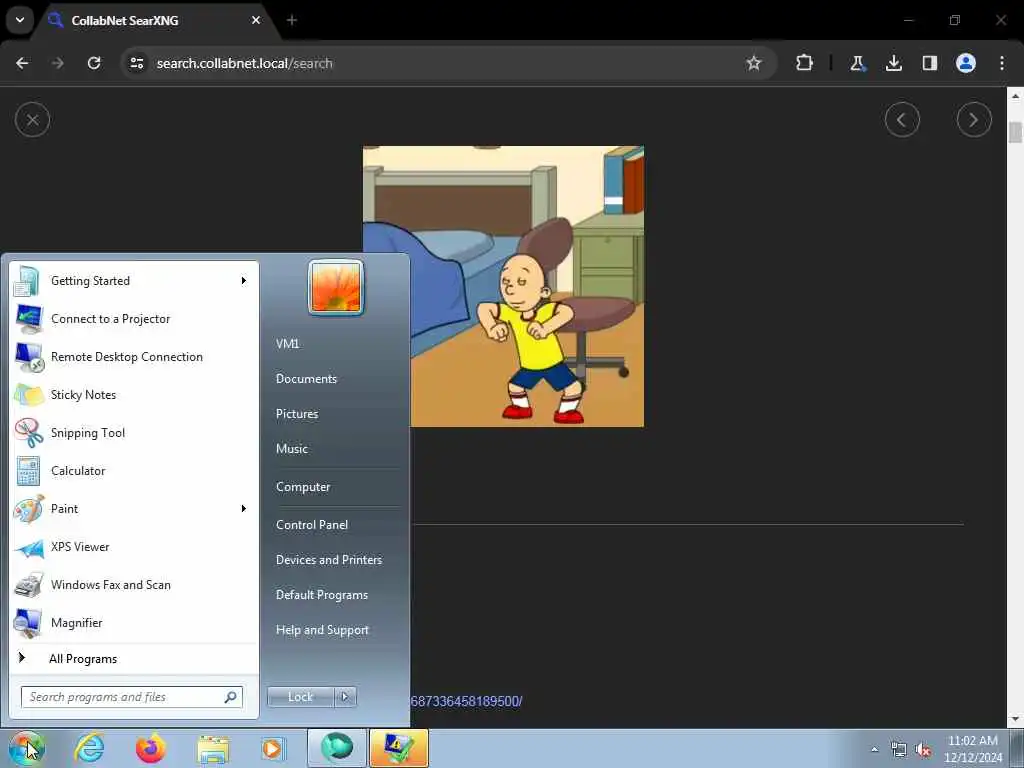Show hidden tray icons arrow
Screen dimensions: 1024x768
coord(874,750)
